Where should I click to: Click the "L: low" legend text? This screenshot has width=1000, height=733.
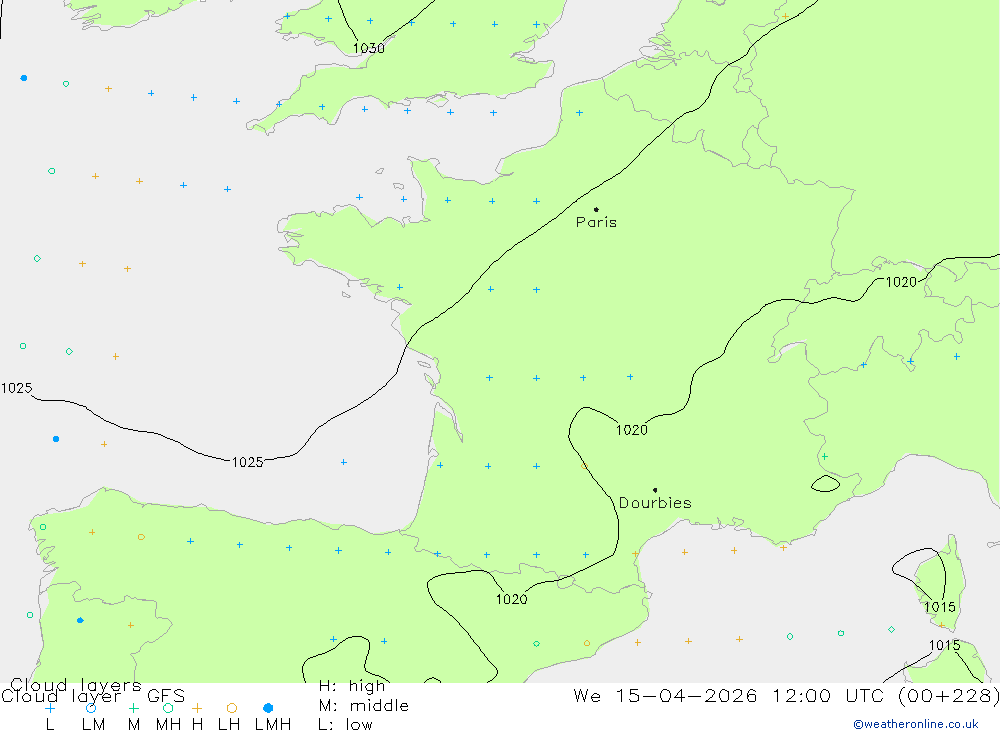pyautogui.click(x=345, y=725)
